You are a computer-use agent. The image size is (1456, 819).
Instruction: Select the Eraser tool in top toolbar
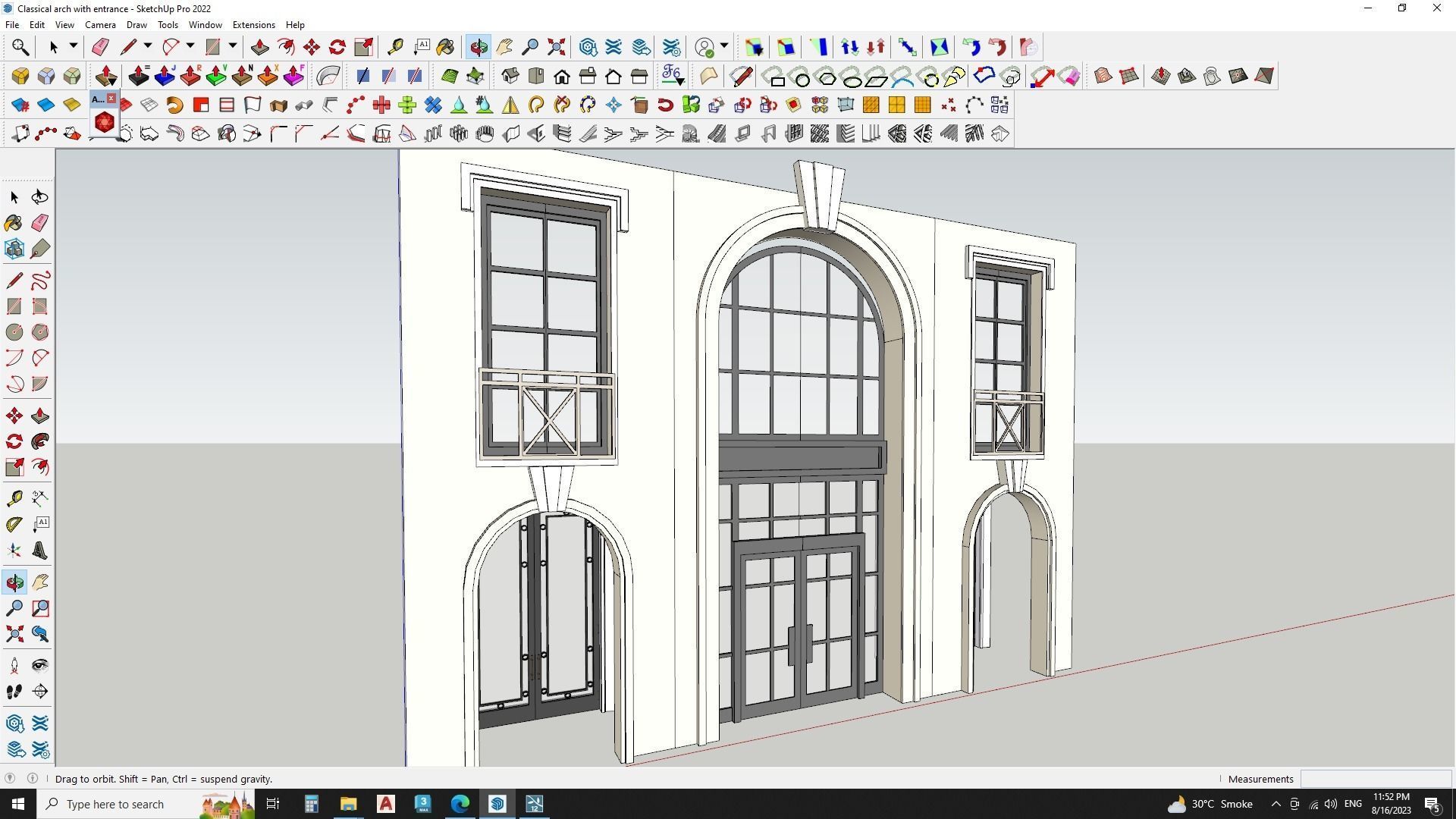(x=100, y=47)
